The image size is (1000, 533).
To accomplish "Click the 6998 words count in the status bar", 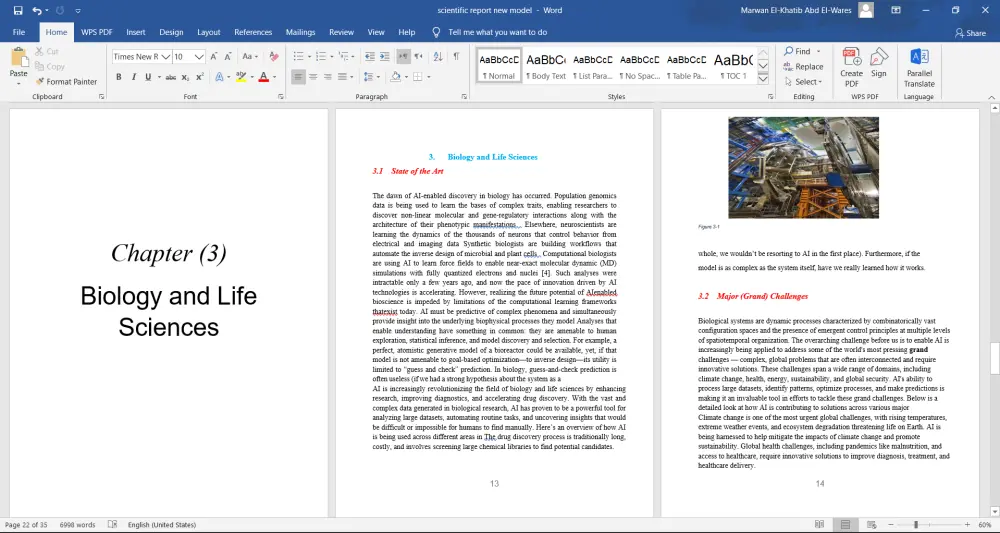I will click(x=77, y=525).
